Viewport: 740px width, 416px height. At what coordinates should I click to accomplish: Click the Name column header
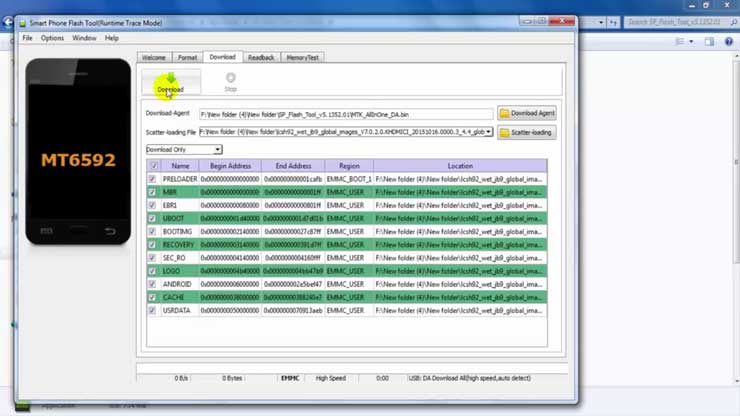click(x=180, y=166)
